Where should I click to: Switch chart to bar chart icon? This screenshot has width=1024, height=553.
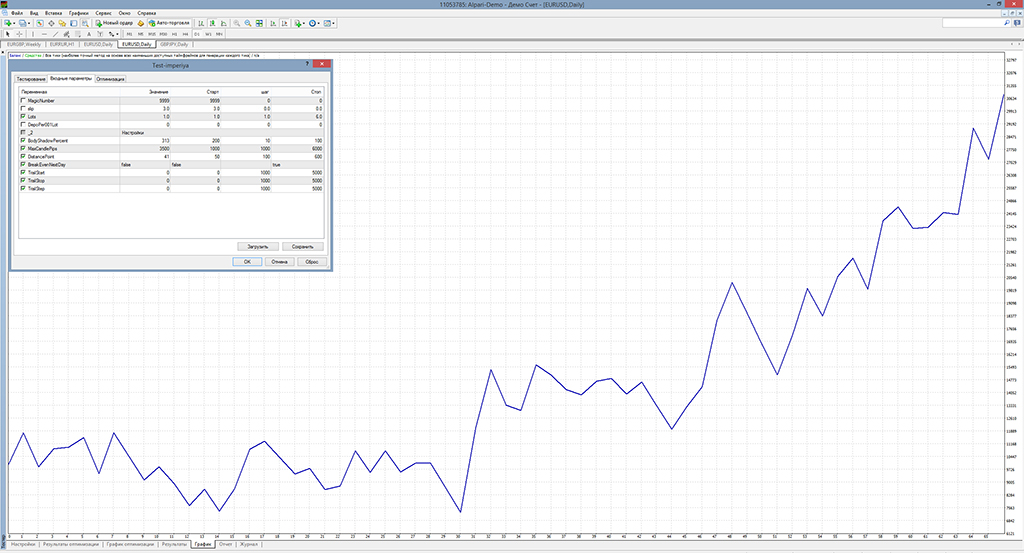(201, 23)
